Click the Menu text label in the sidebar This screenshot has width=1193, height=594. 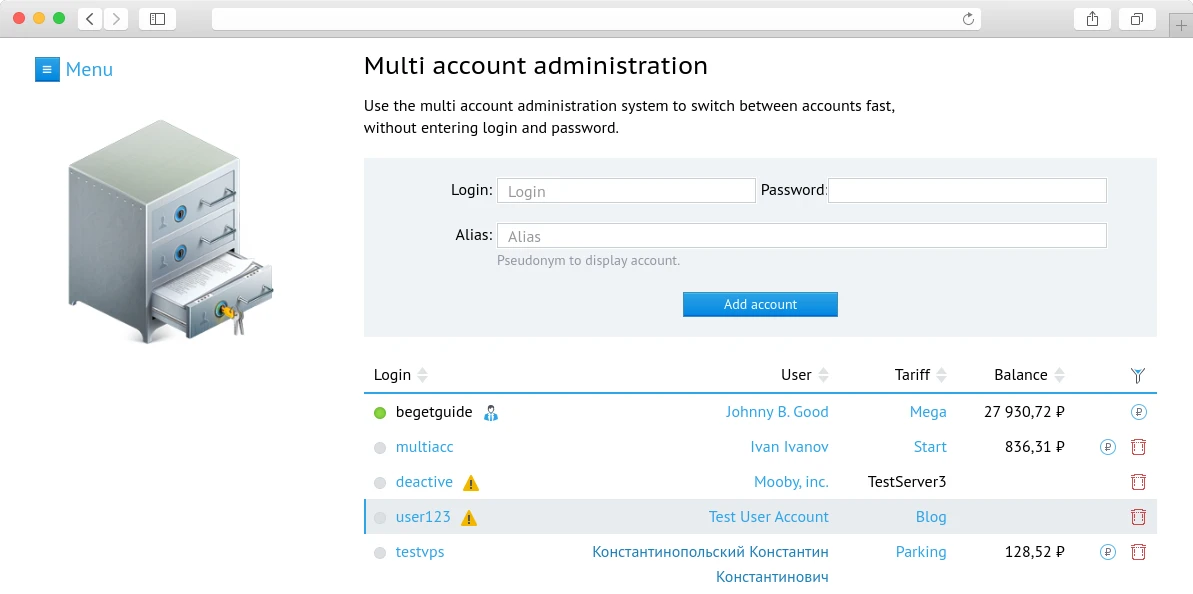pyautogui.click(x=90, y=69)
